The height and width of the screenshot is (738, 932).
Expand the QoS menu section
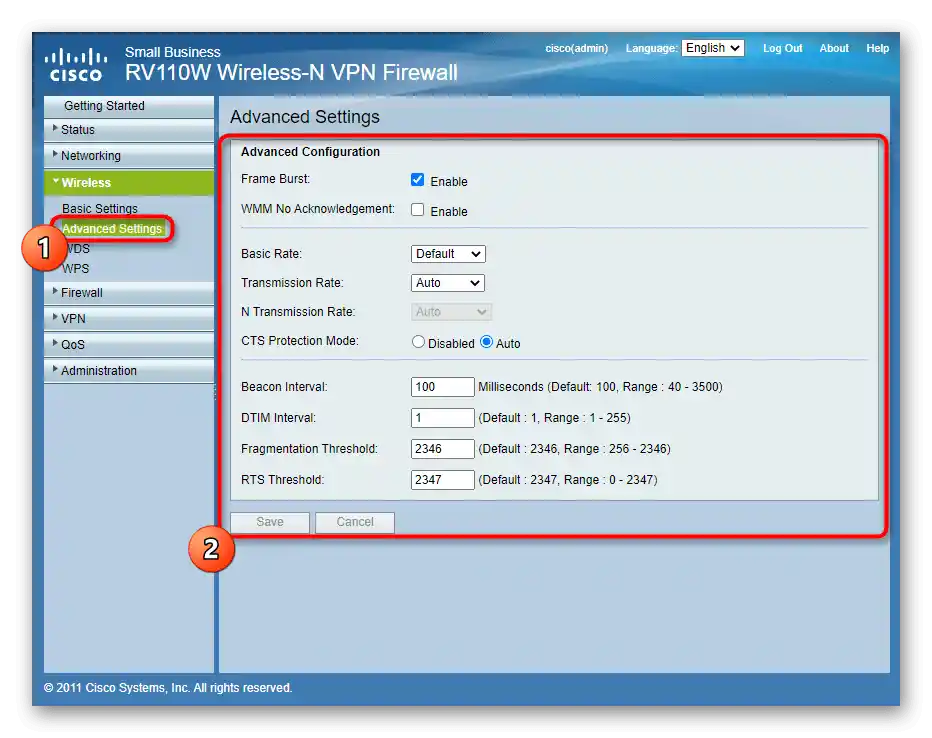click(129, 345)
